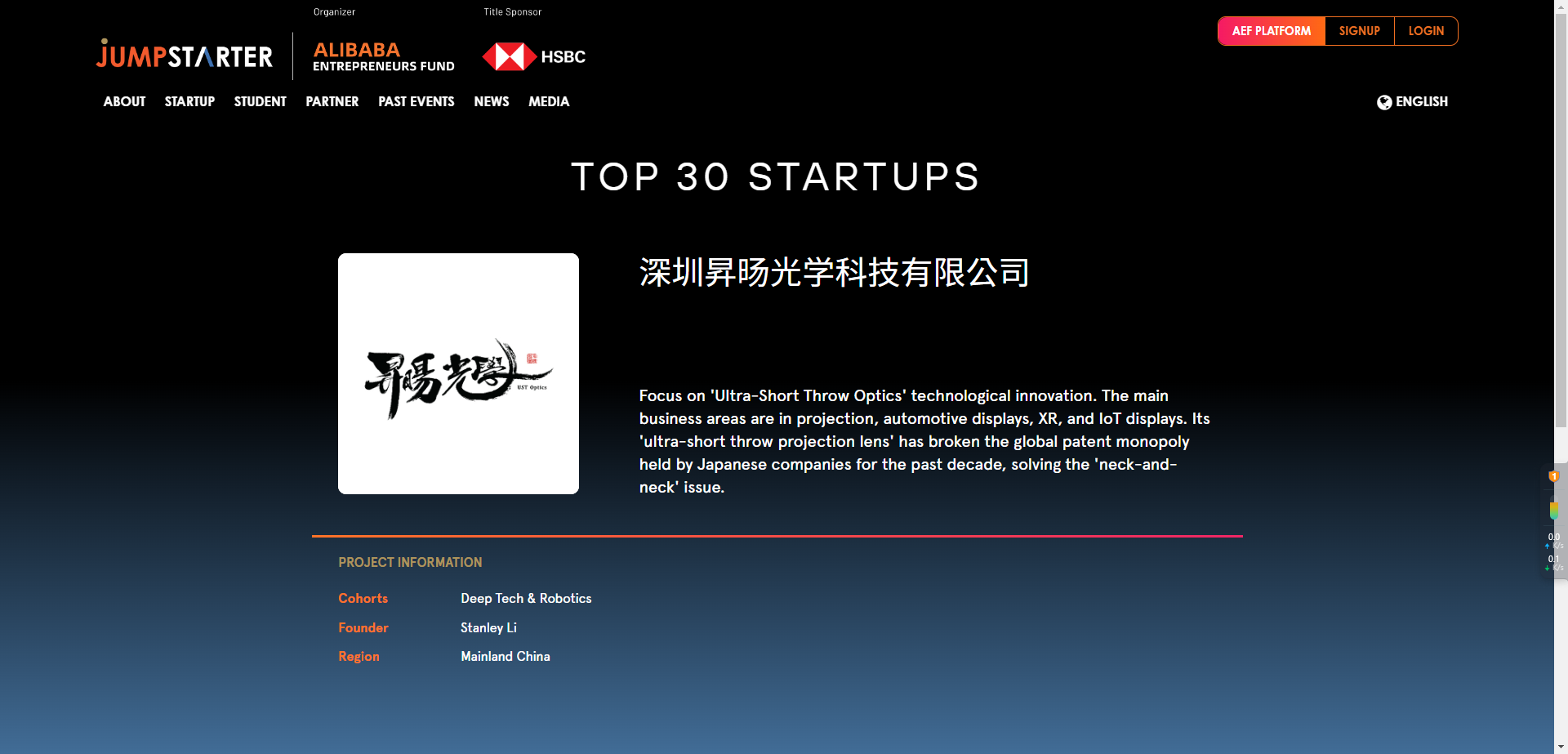
Task: Click the scrollbar up arrow
Action: (1561, 6)
